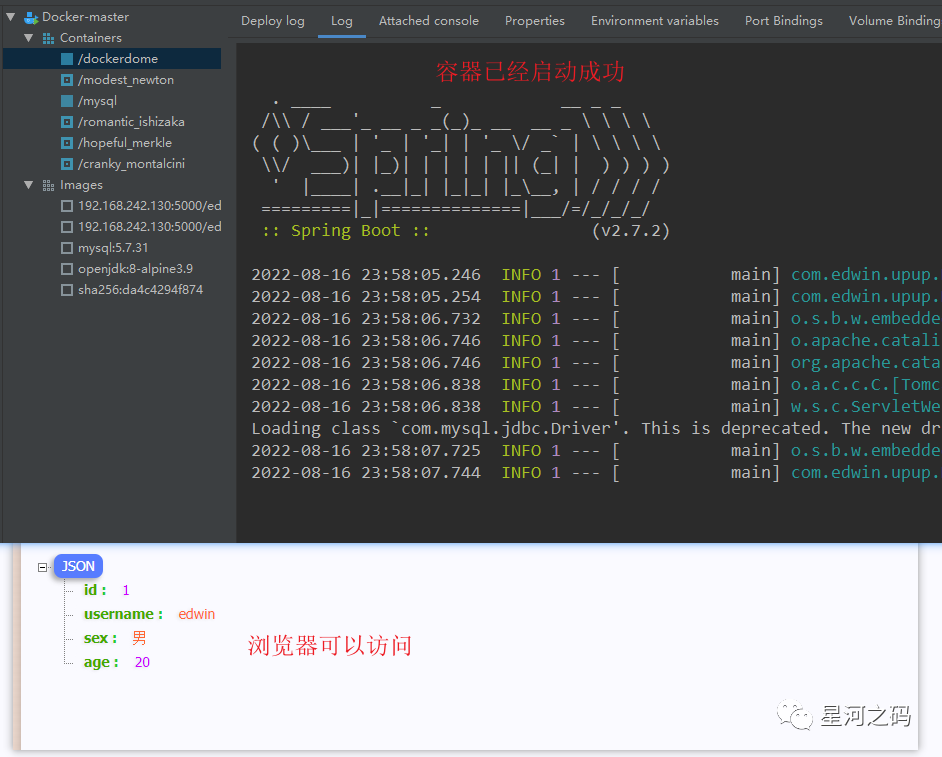Open the Port Bindings tab
Viewport: 942px width, 757px height.
(x=783, y=20)
